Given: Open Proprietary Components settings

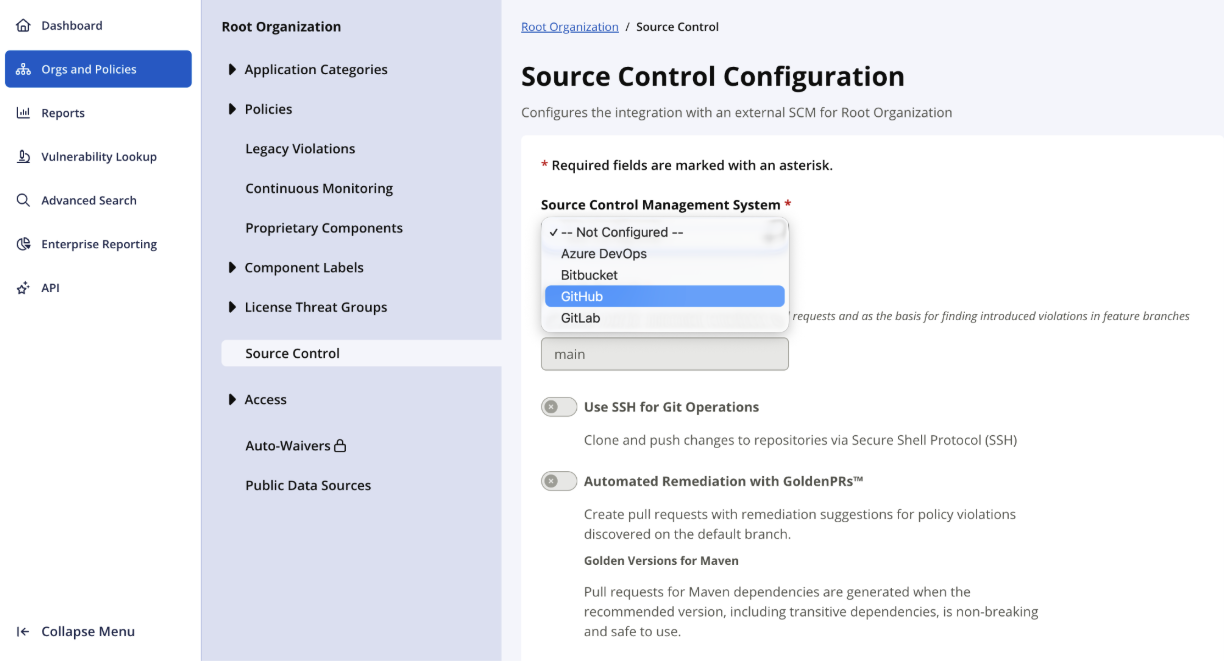Looking at the screenshot, I should coord(324,228).
